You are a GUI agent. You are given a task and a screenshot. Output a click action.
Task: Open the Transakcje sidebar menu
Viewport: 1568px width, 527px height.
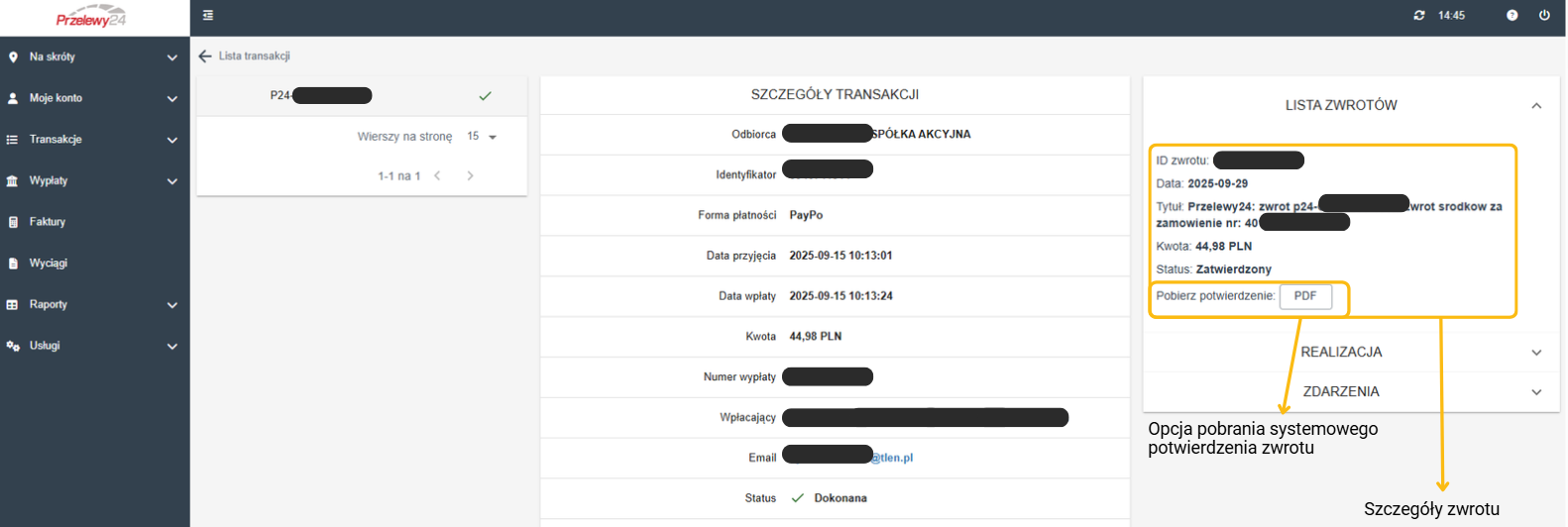click(94, 140)
